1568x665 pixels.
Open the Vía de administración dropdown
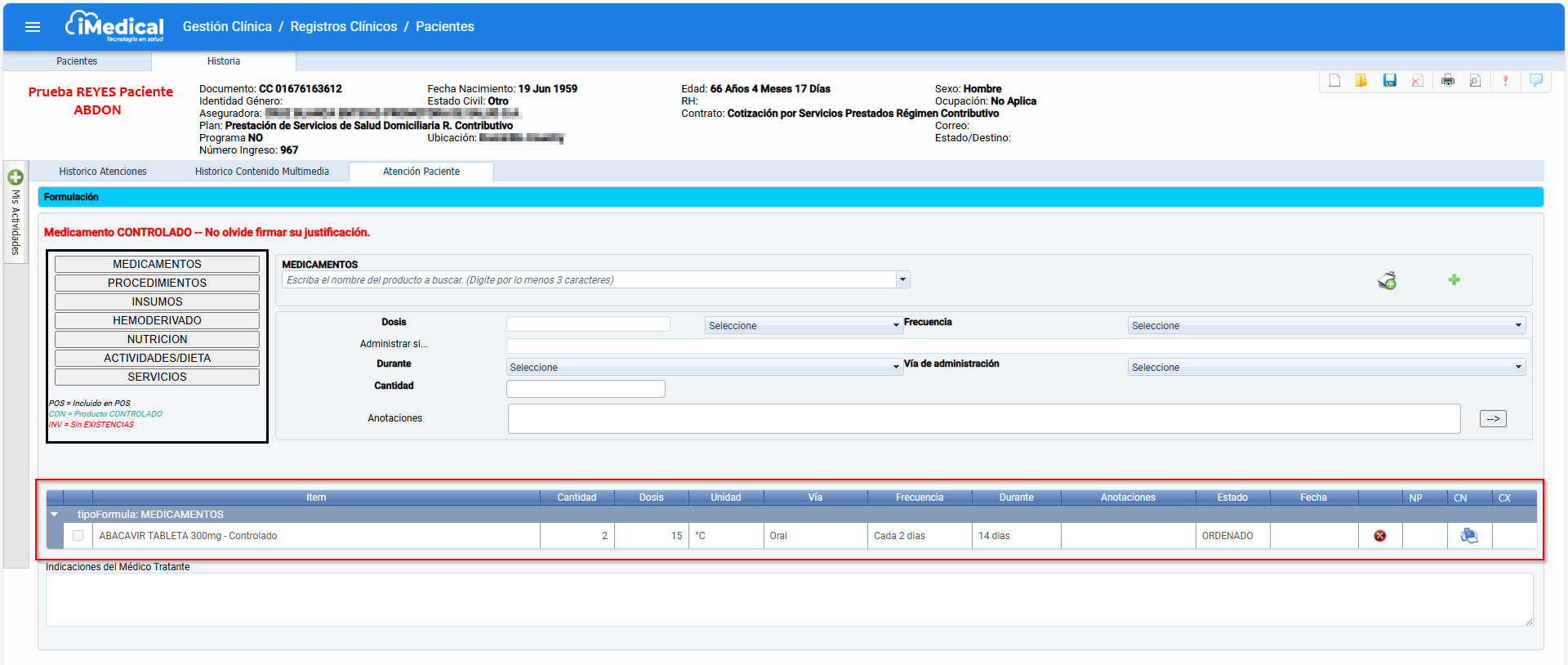click(x=1326, y=368)
